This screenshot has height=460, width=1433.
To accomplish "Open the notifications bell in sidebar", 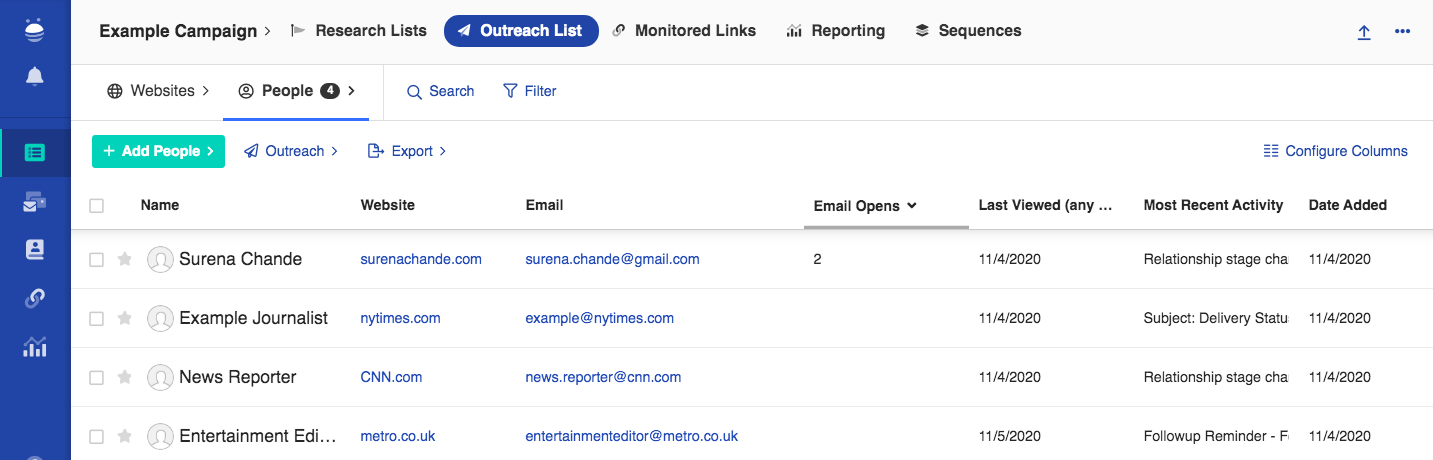I will coord(35,77).
